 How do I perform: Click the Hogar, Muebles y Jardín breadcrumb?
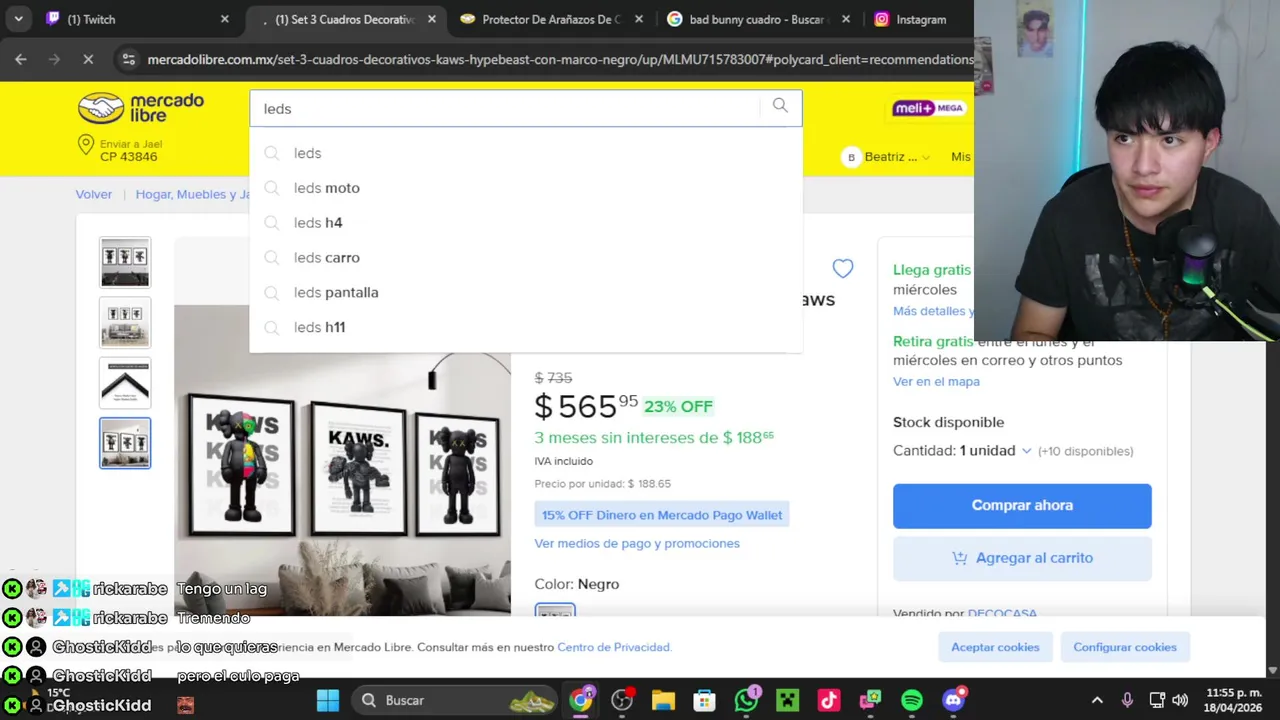coord(193,194)
